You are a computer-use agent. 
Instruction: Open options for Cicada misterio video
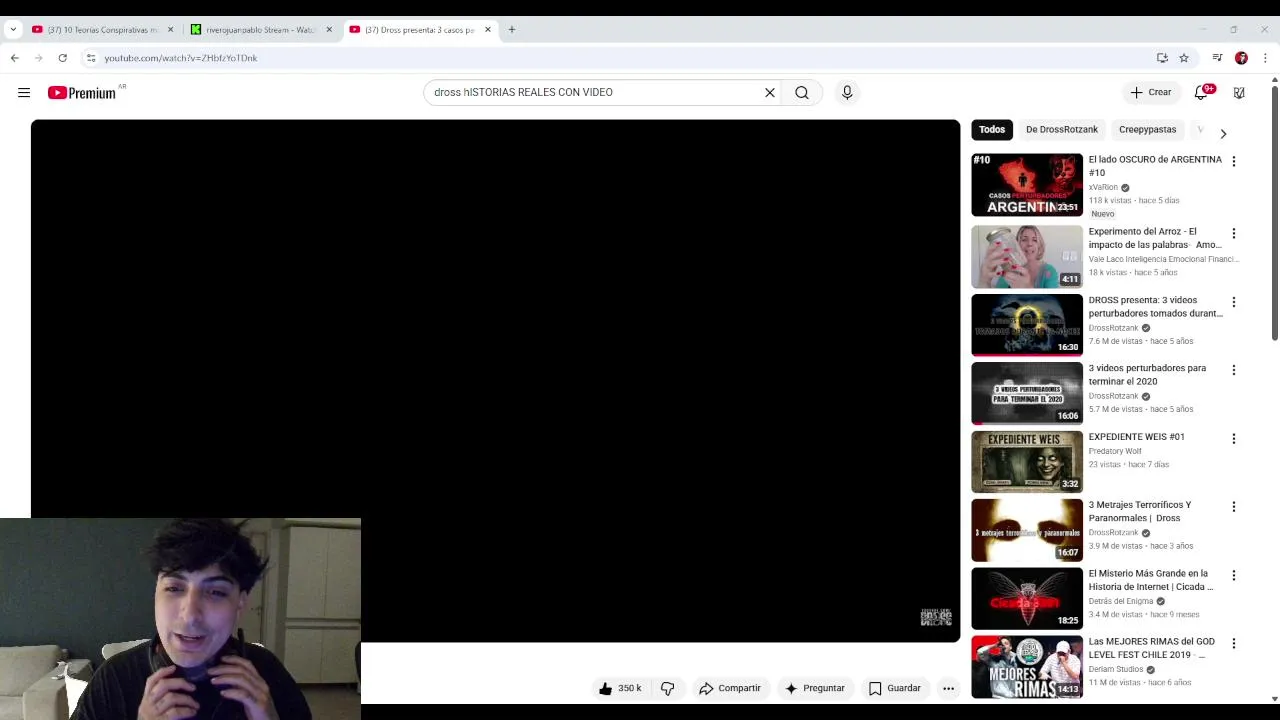click(x=1234, y=575)
